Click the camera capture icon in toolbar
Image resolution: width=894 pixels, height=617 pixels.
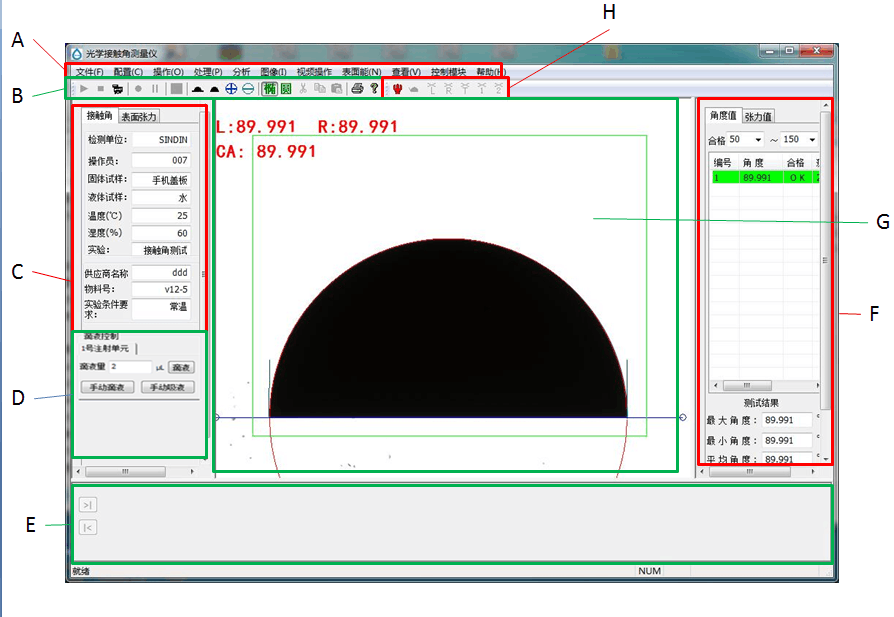(118, 89)
